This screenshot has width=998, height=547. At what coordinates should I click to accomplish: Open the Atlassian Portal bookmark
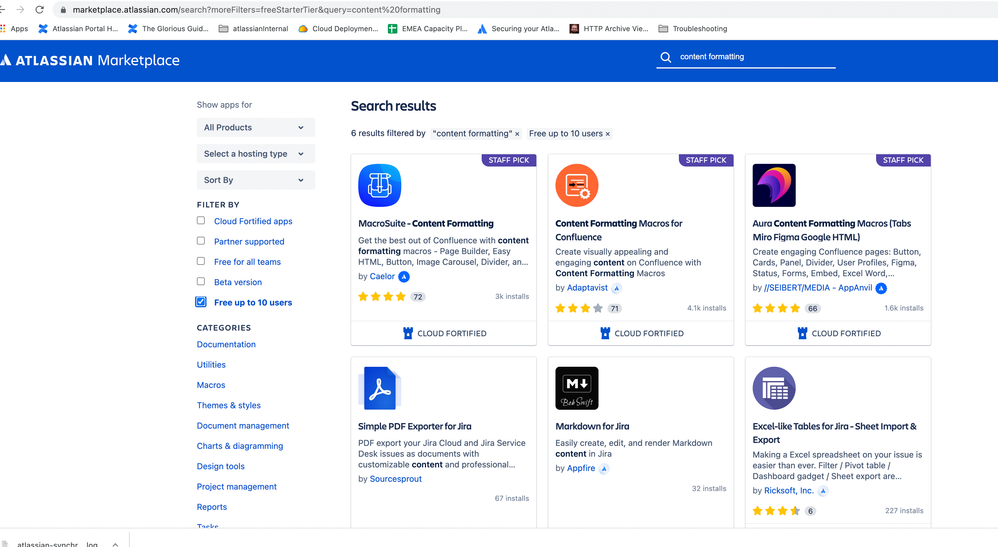pos(78,29)
